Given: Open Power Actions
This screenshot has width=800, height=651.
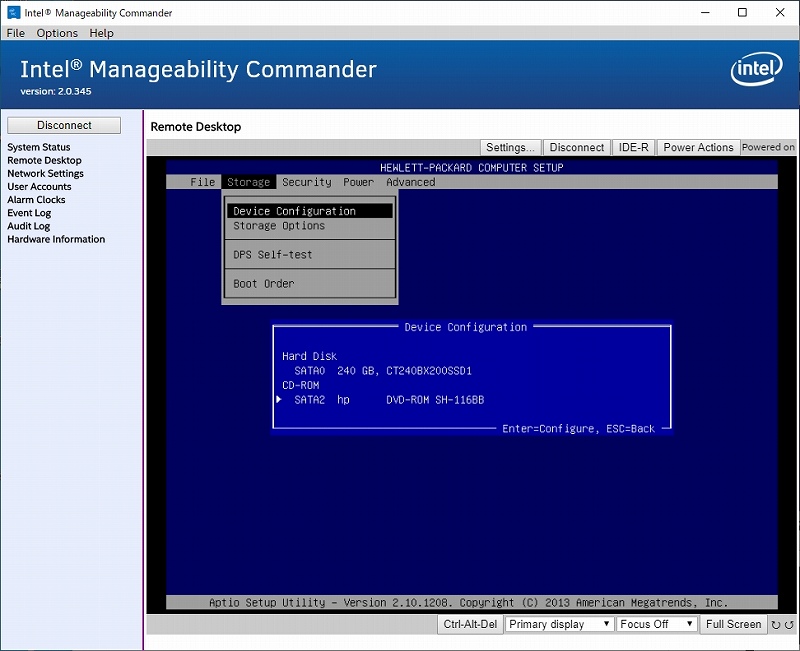Looking at the screenshot, I should point(698,147).
